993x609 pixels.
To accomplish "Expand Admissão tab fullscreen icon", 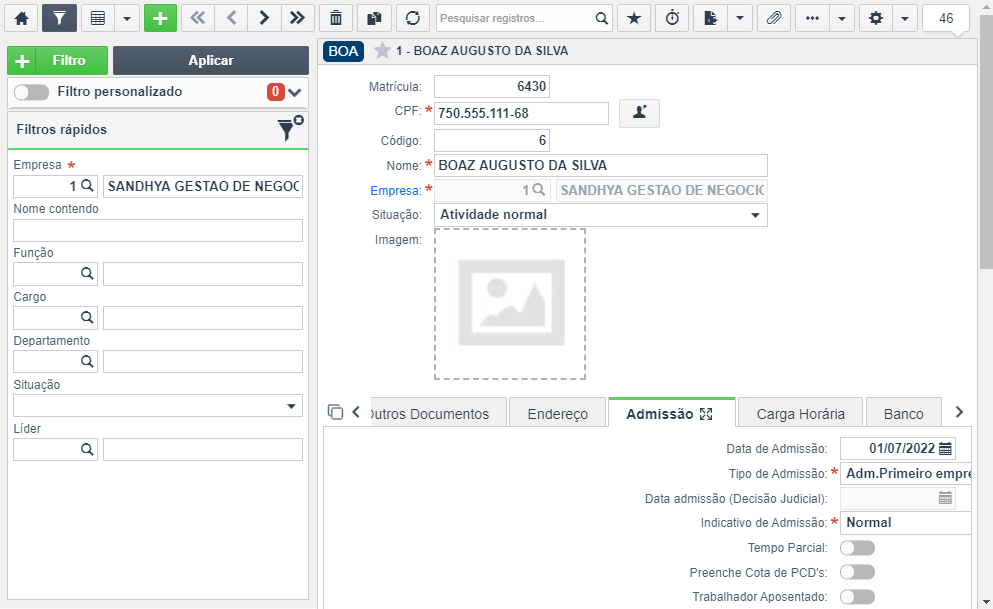I will point(706,414).
